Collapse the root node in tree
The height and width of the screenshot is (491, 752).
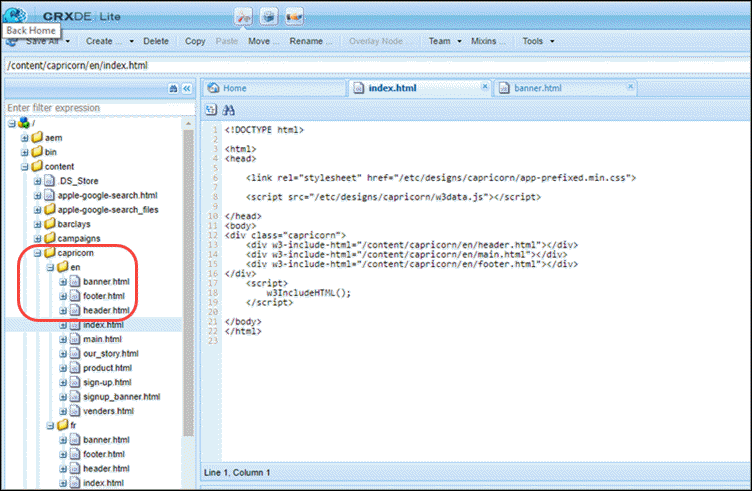pyautogui.click(x=12, y=124)
